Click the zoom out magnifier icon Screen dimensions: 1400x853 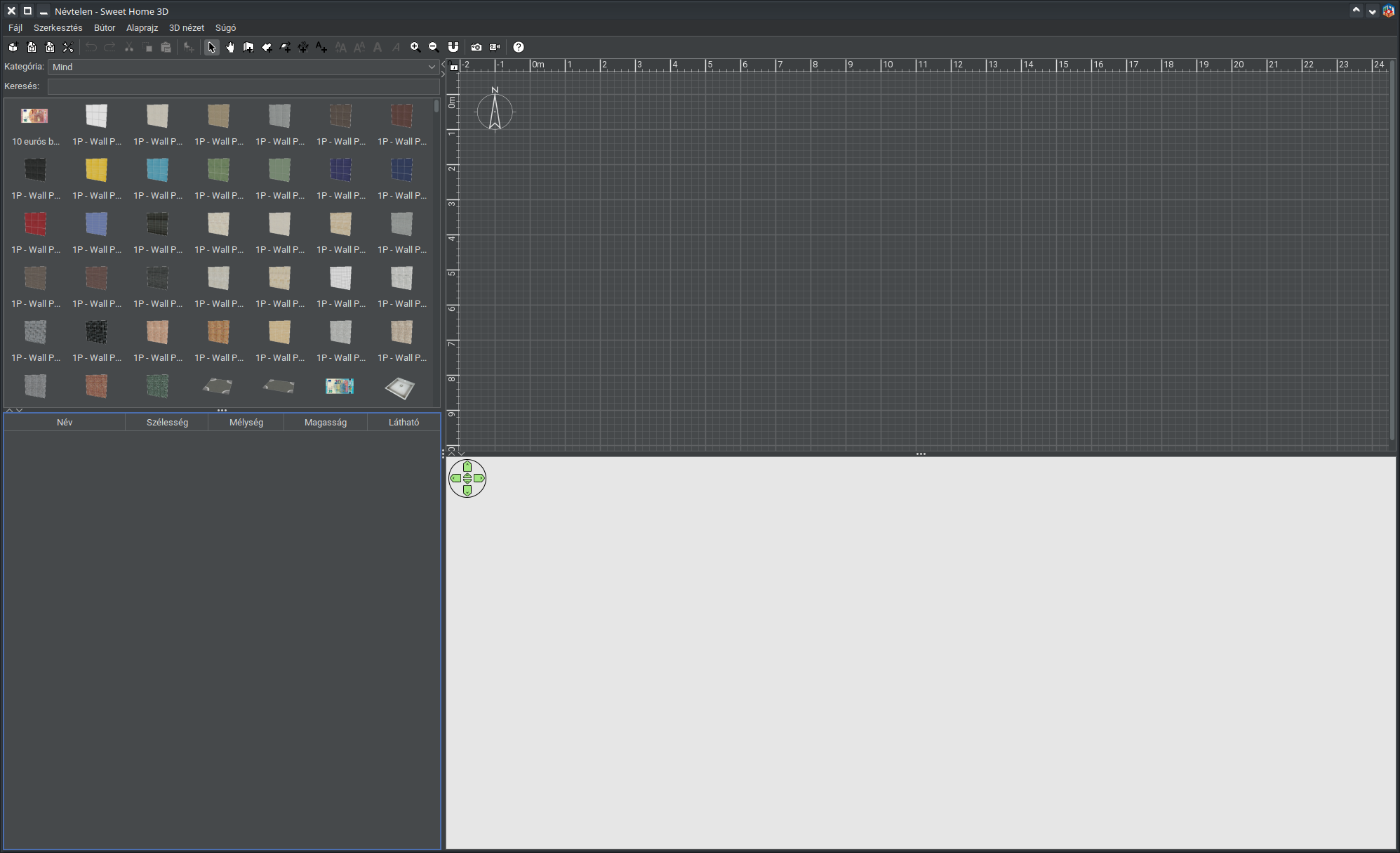[x=434, y=47]
